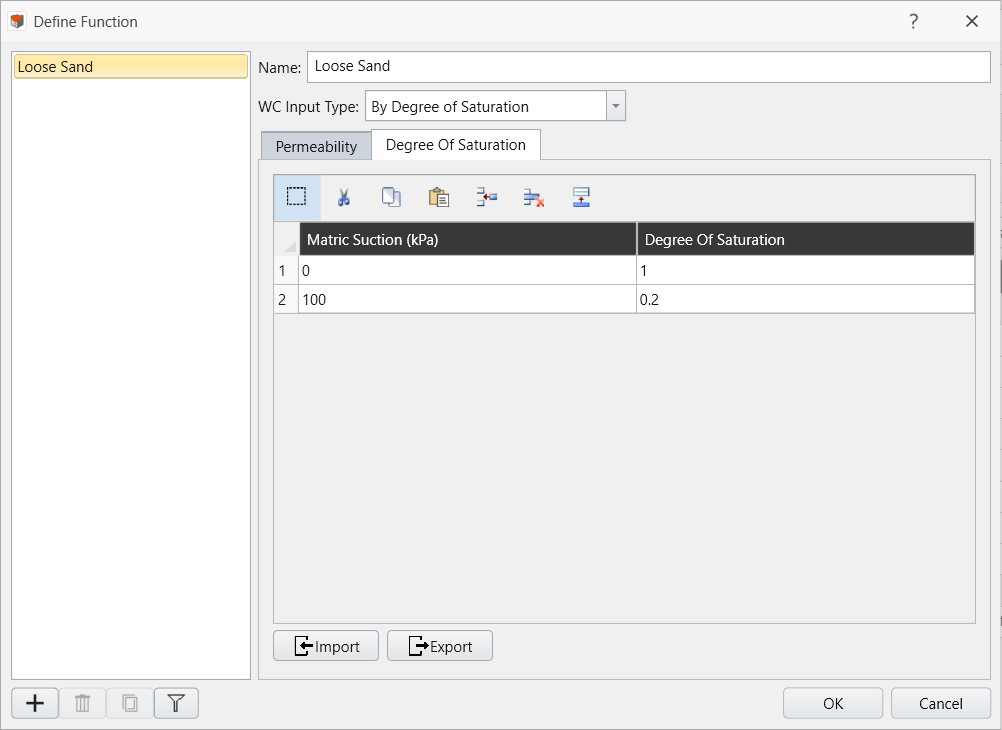1002x730 pixels.
Task: Select row 2 via its row header
Action: pos(286,299)
